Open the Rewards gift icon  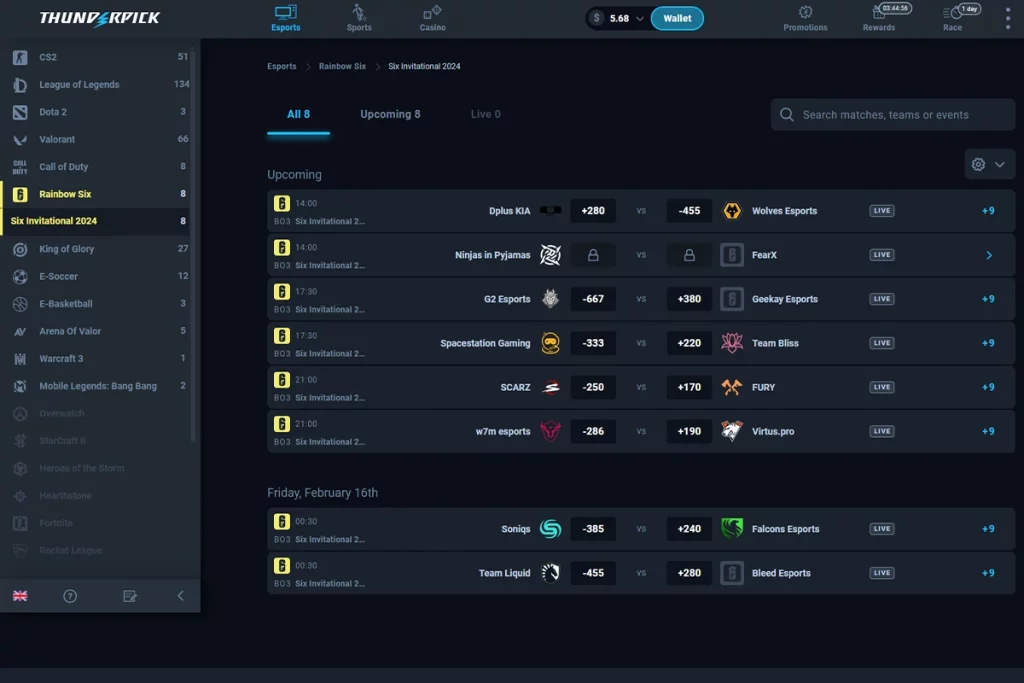pos(878,12)
